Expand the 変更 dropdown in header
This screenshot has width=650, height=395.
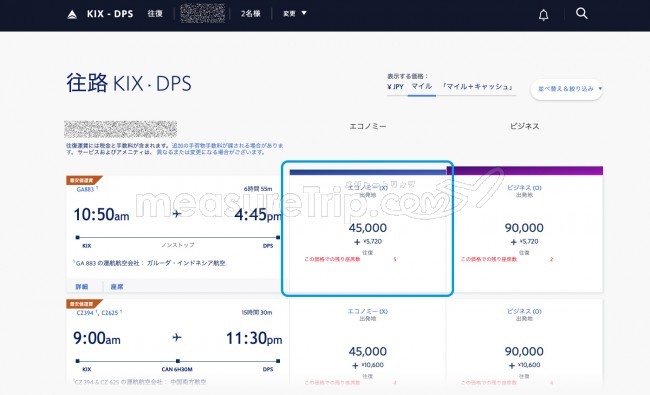tap(295, 14)
